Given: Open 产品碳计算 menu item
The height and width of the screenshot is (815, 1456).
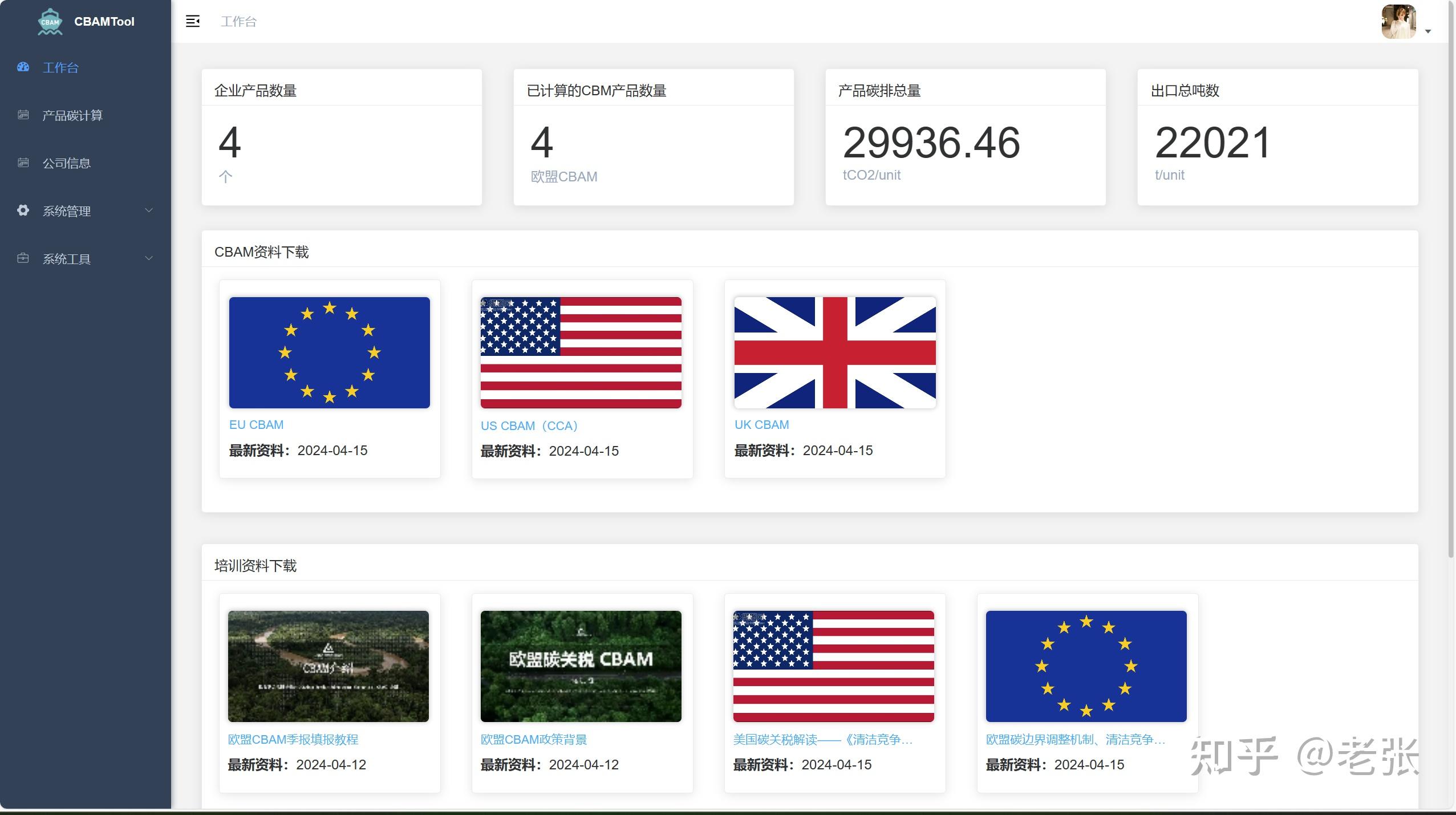Looking at the screenshot, I should click(72, 116).
